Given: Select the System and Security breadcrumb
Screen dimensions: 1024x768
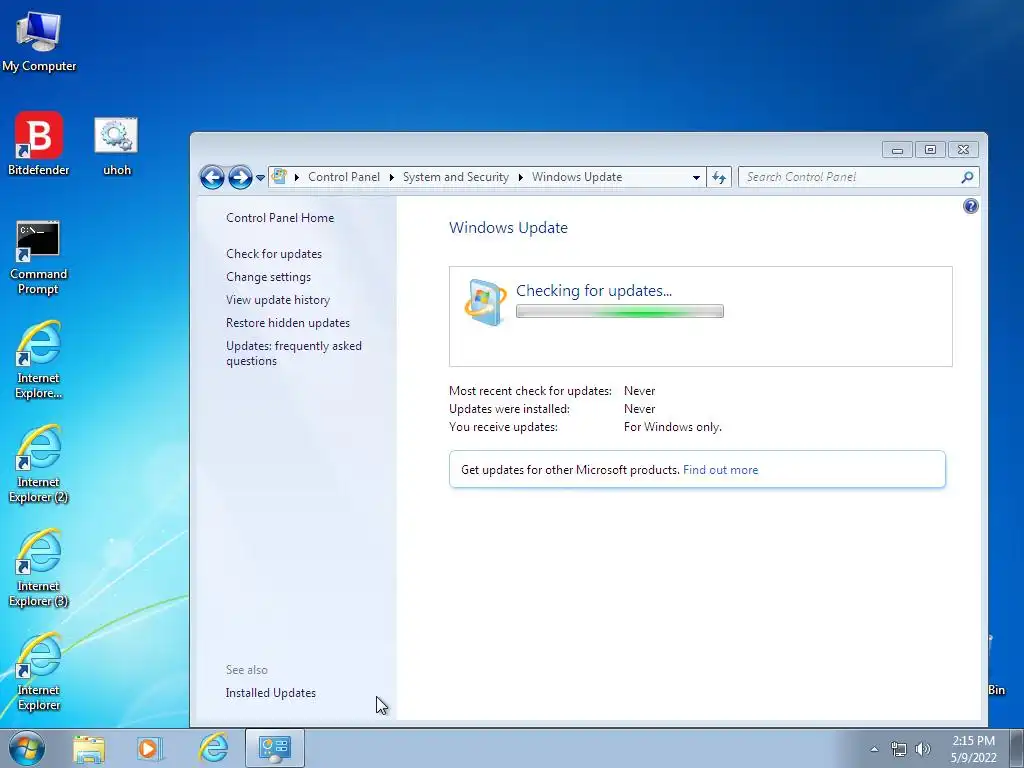Looking at the screenshot, I should click(455, 177).
